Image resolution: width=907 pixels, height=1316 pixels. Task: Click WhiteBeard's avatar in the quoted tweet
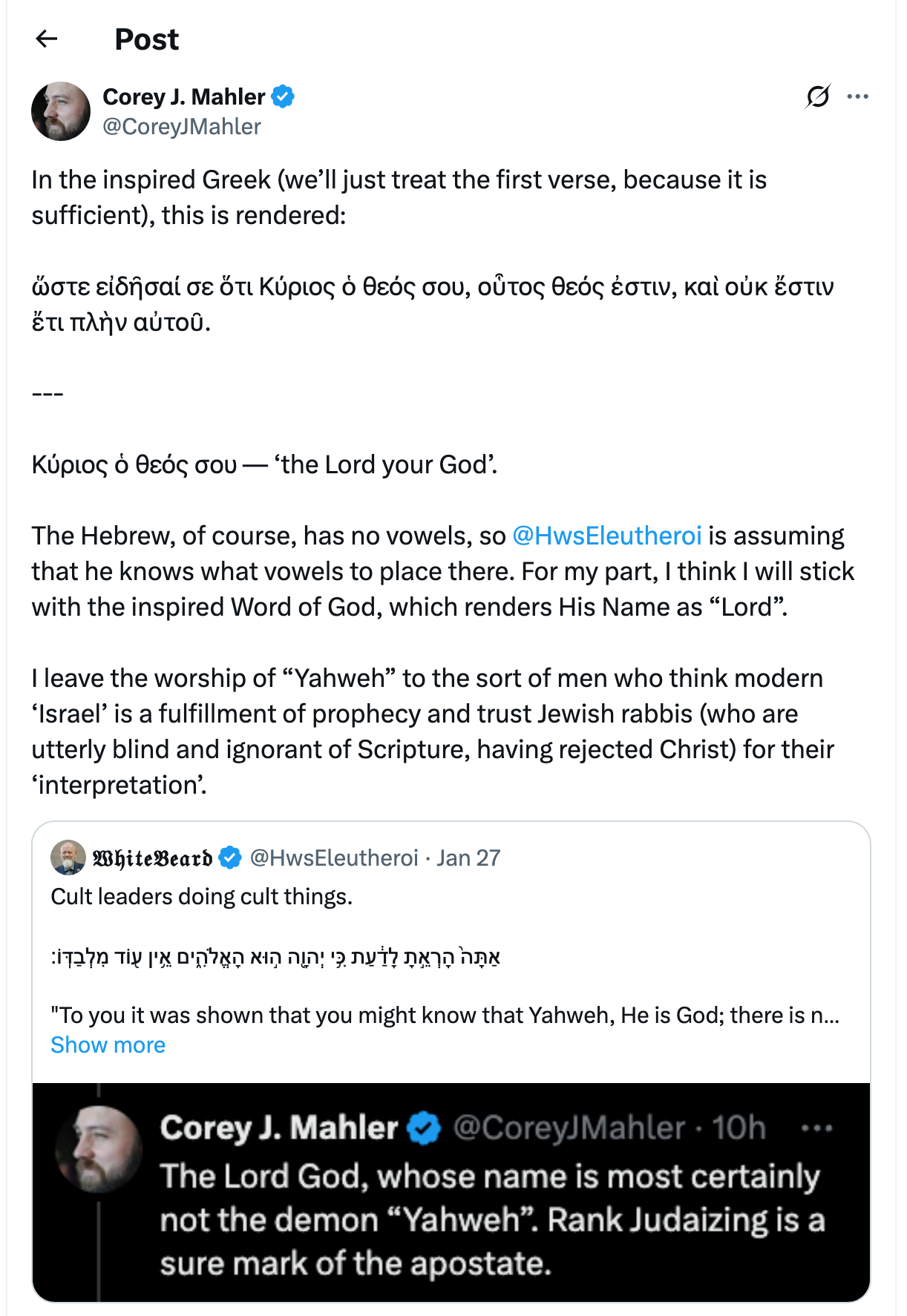coord(68,857)
